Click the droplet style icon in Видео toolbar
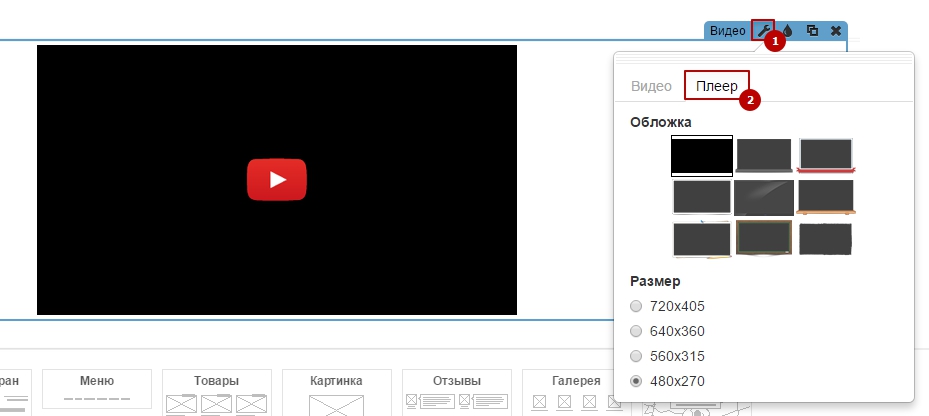This screenshot has width=929, height=416. (787, 30)
